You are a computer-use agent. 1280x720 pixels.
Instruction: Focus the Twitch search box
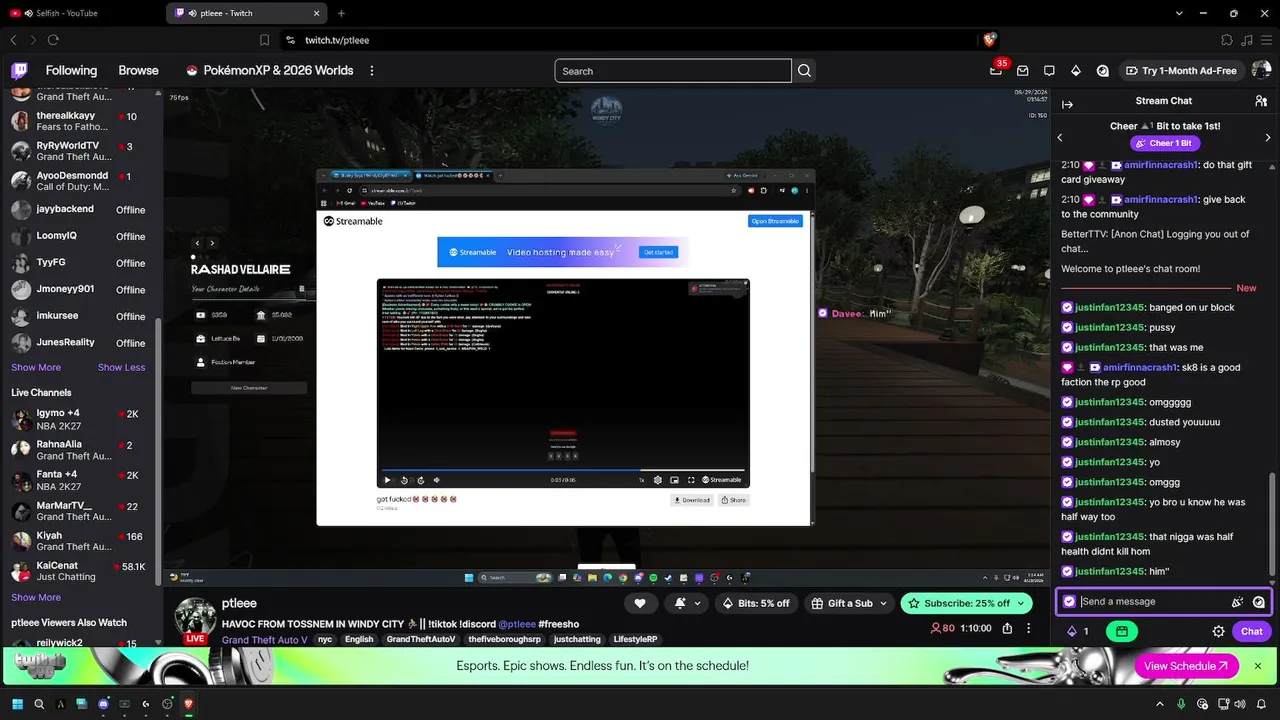pyautogui.click(x=673, y=71)
